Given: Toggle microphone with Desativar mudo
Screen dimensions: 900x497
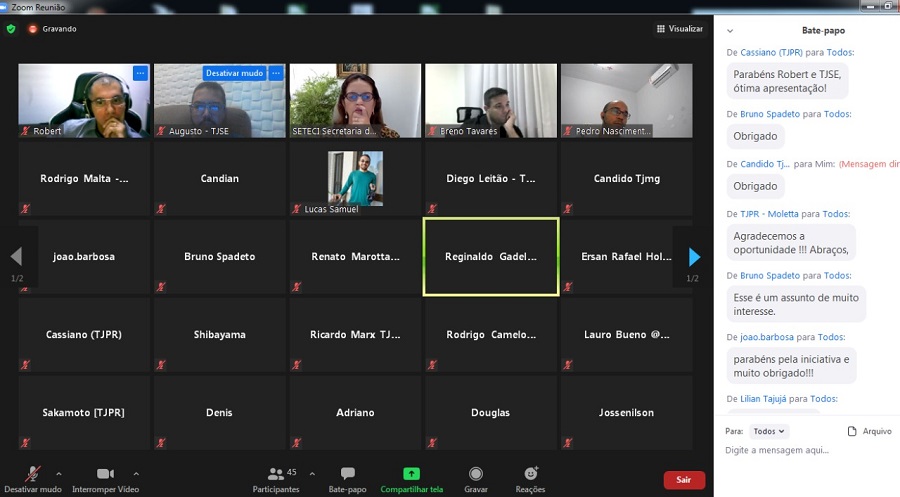Looking at the screenshot, I should coord(32,474).
